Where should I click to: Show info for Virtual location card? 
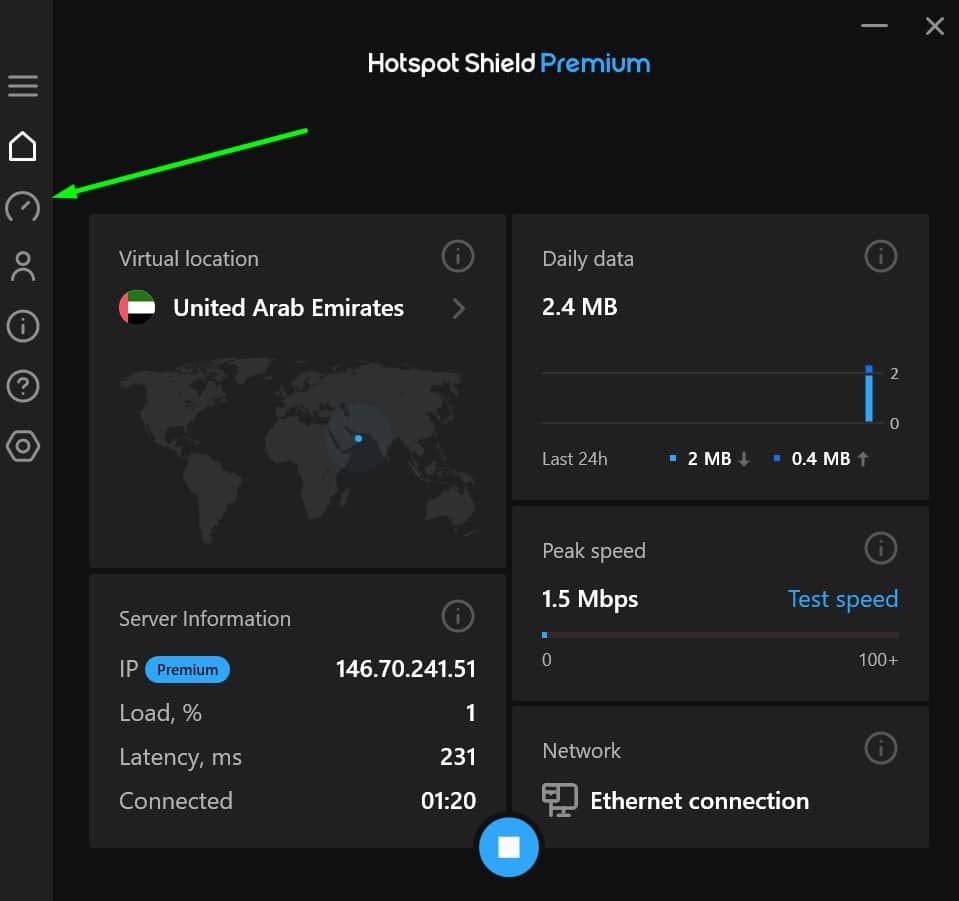click(457, 256)
